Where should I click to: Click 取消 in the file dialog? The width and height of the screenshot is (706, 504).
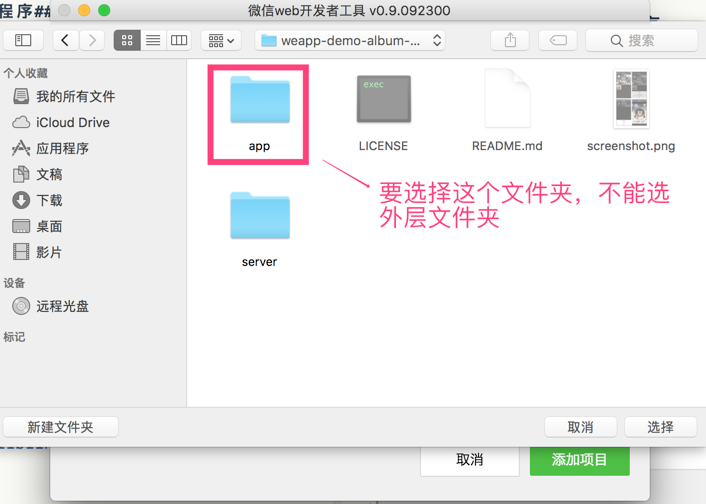tap(580, 427)
